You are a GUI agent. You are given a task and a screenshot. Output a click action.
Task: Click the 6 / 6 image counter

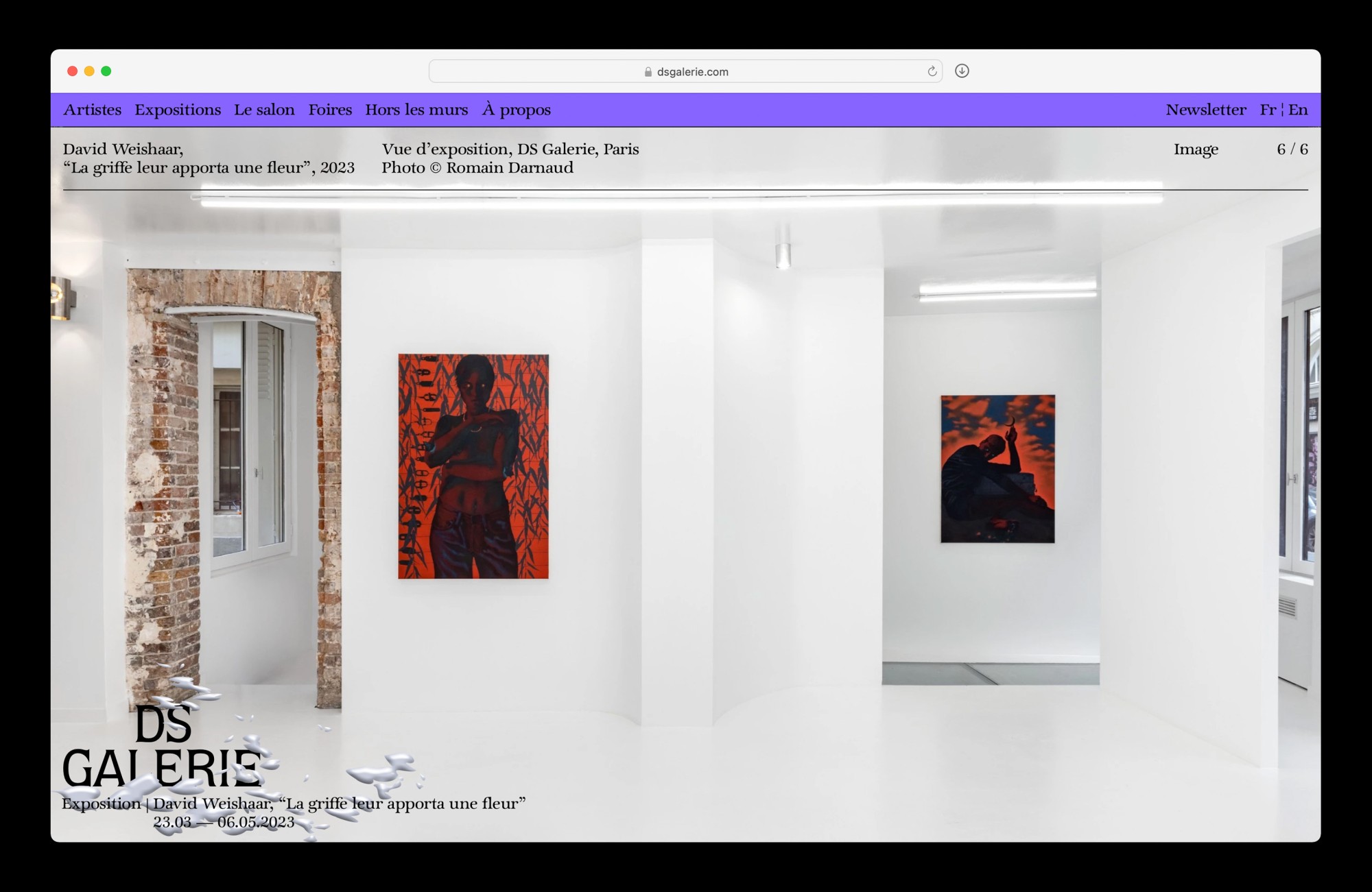point(1292,149)
